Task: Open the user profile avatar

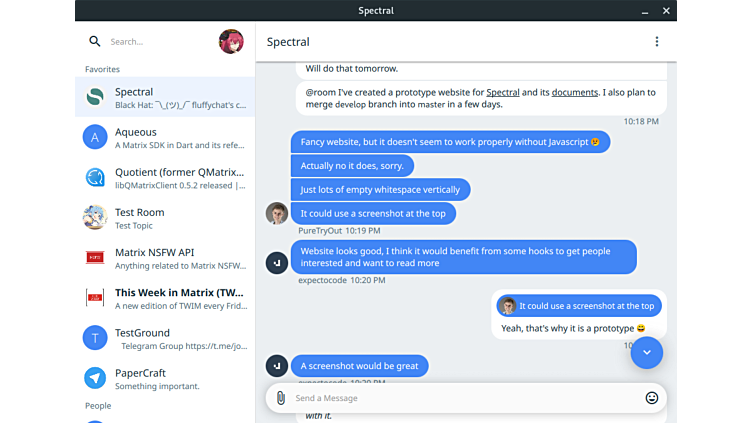Action: [231, 42]
